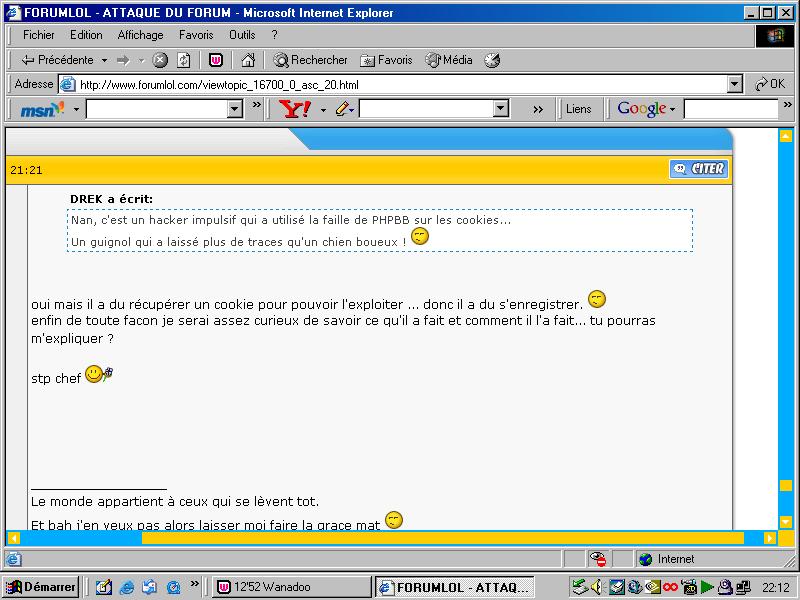
Task: Click the Démarrer start button
Action: click(41, 587)
